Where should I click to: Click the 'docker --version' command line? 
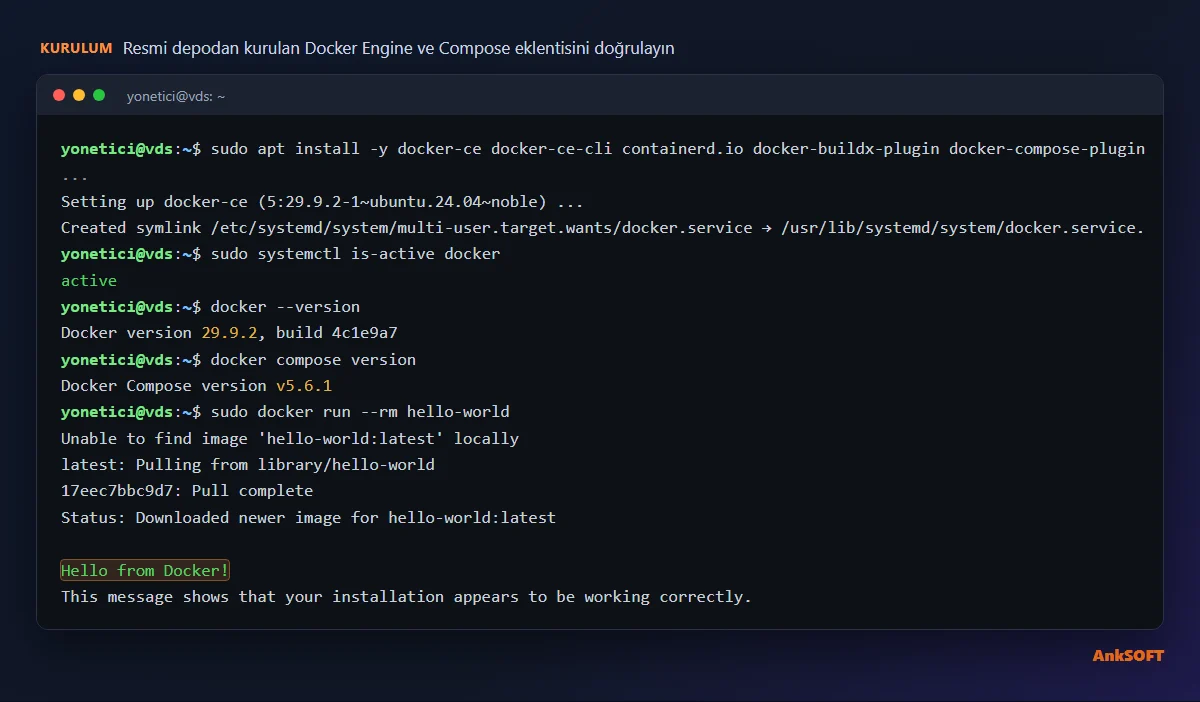(210, 307)
